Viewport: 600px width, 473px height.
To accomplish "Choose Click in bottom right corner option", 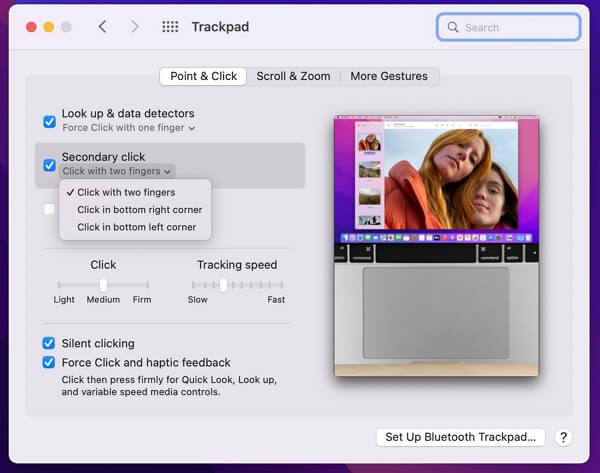I will click(x=139, y=210).
